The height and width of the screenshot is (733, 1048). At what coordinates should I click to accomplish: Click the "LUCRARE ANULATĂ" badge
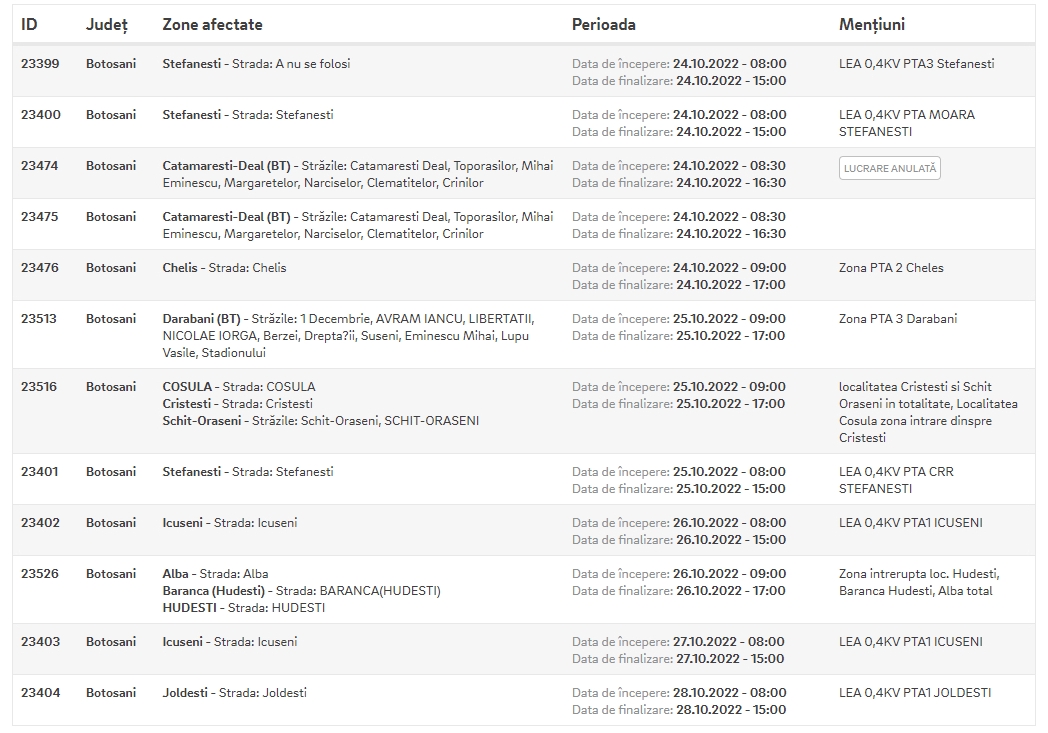pos(889,169)
